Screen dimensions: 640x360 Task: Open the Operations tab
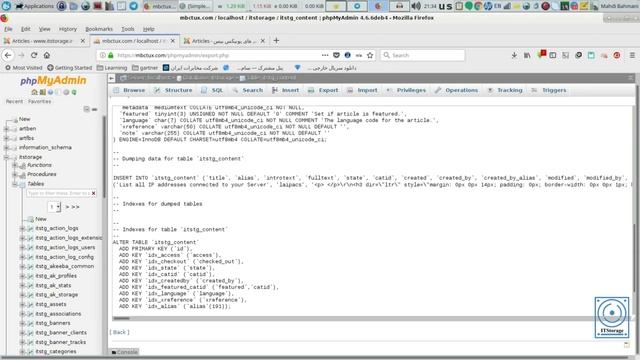pyautogui.click(x=456, y=90)
